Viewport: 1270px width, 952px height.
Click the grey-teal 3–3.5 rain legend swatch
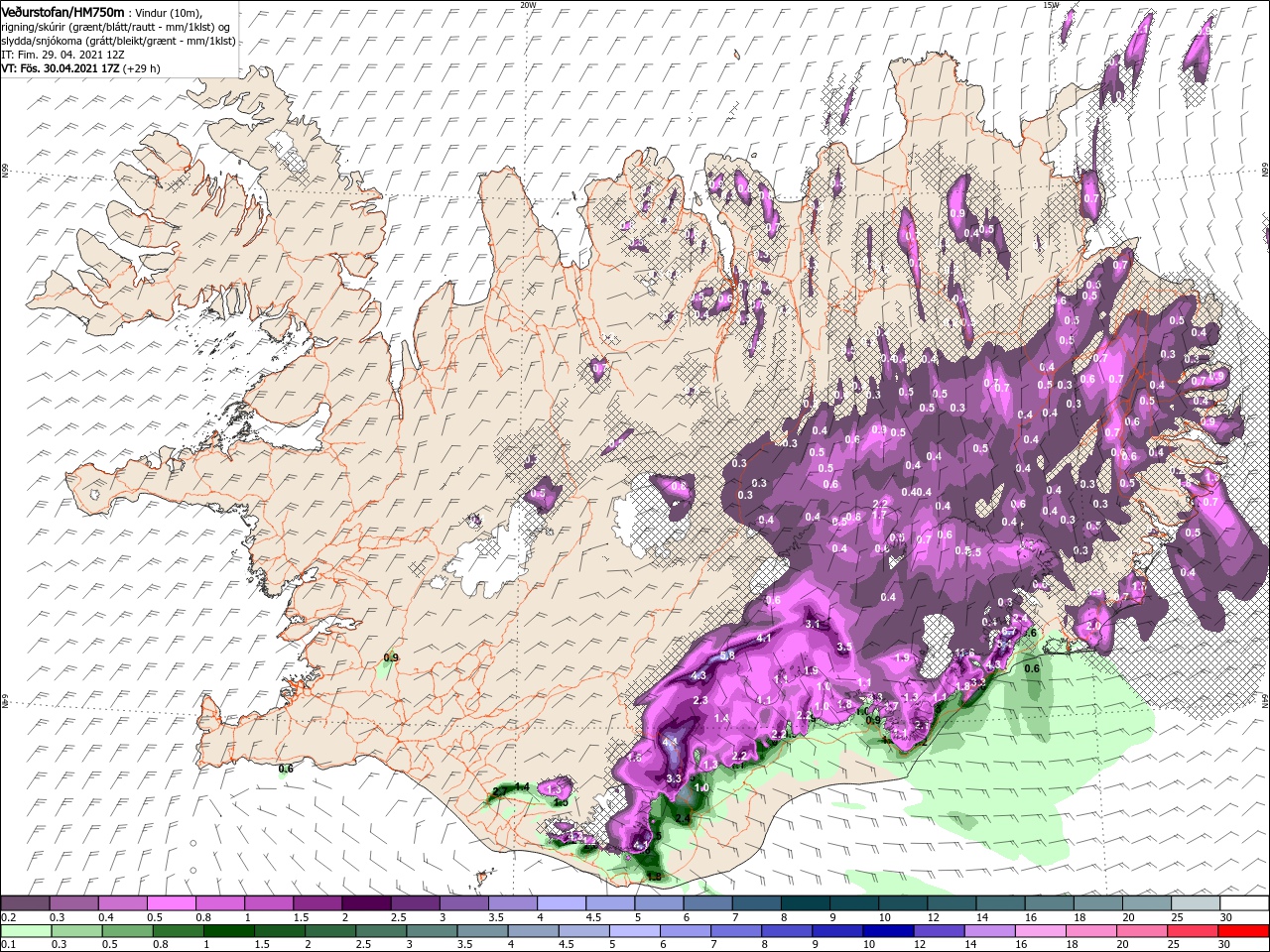(x=432, y=930)
